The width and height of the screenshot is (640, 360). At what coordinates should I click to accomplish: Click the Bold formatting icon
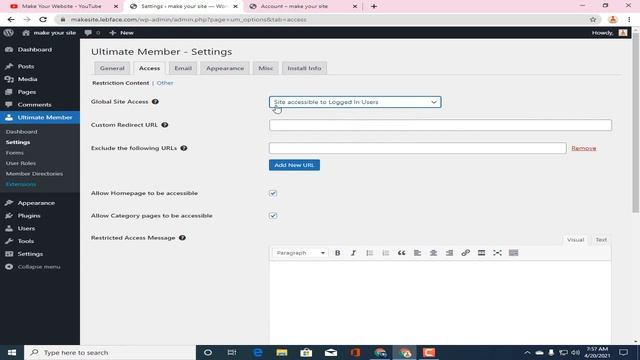click(x=338, y=253)
